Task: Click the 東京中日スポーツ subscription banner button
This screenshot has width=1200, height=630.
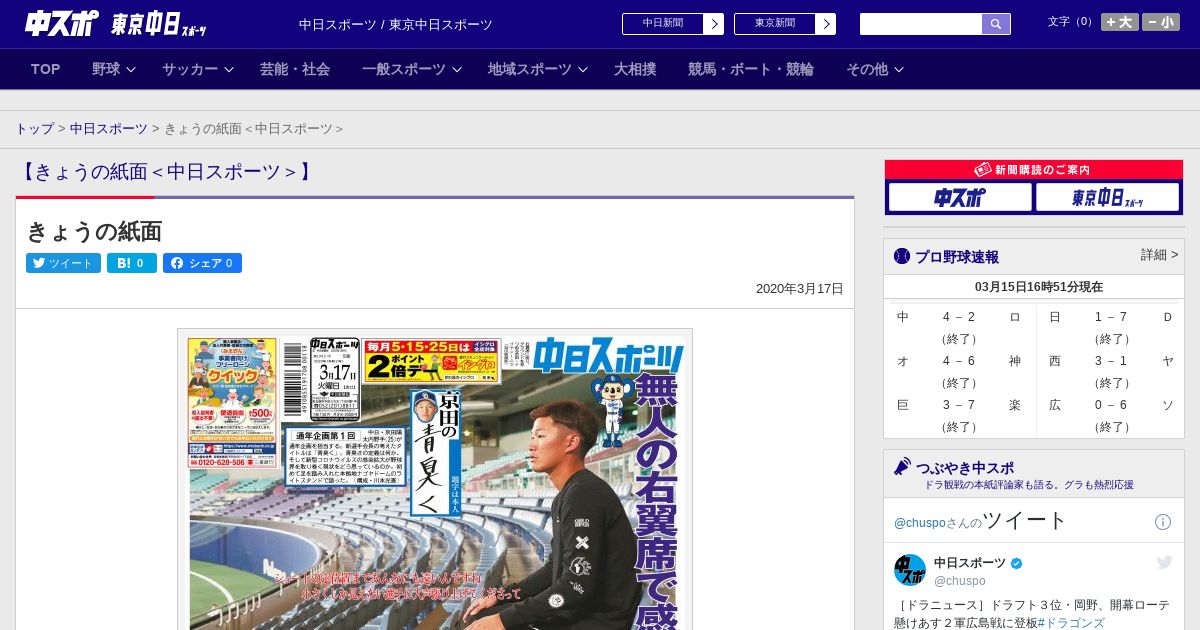Action: point(1107,197)
